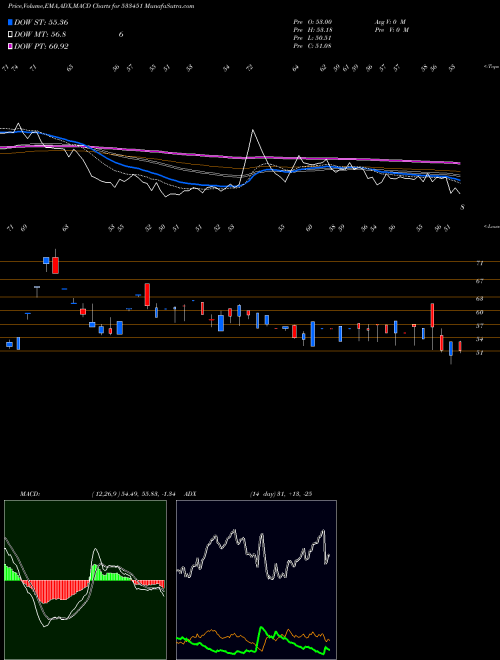Click the 54 price axis label
The height and width of the screenshot is (660, 500).
point(479,339)
